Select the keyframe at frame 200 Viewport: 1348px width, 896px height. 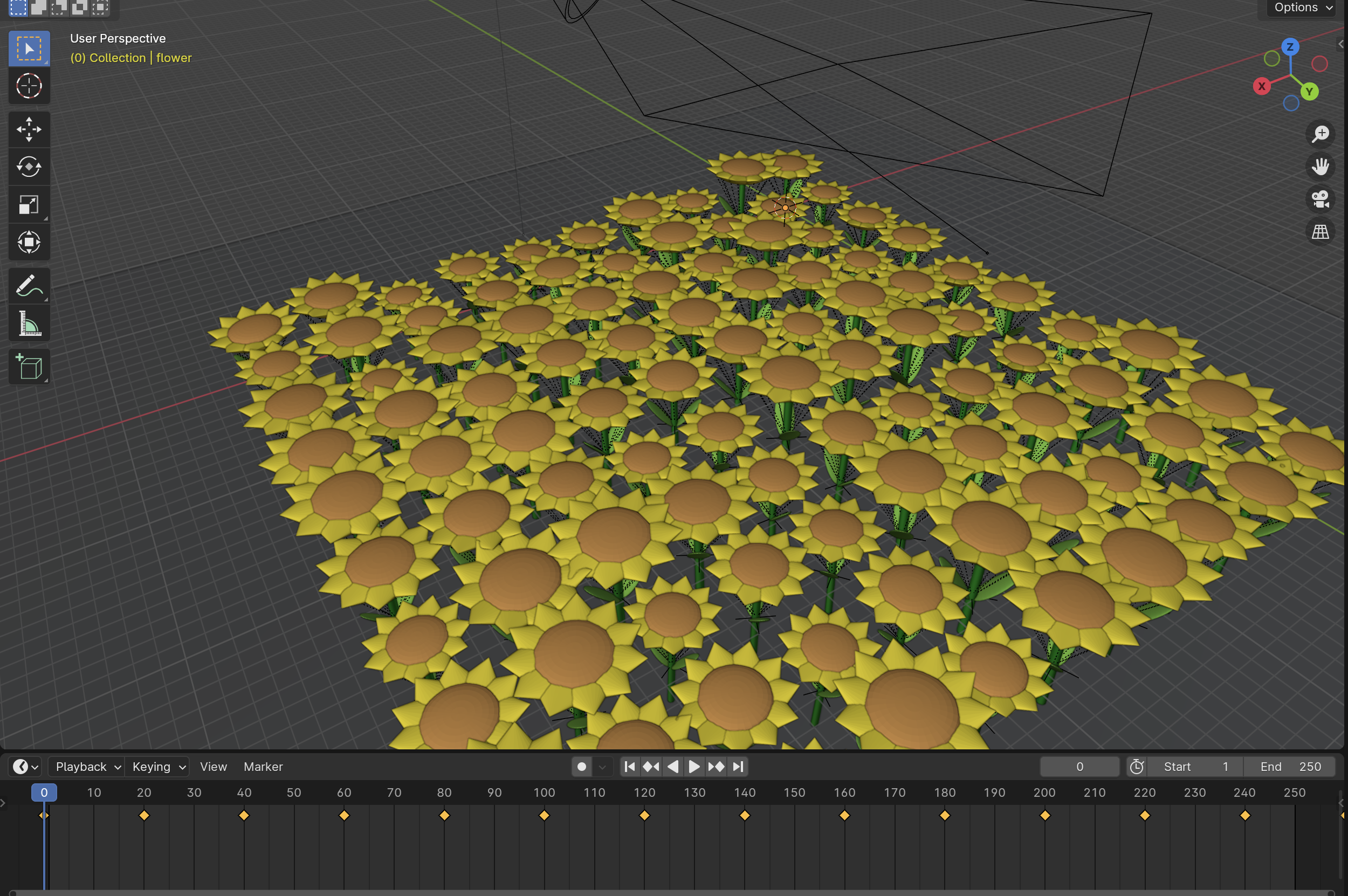point(1044,816)
